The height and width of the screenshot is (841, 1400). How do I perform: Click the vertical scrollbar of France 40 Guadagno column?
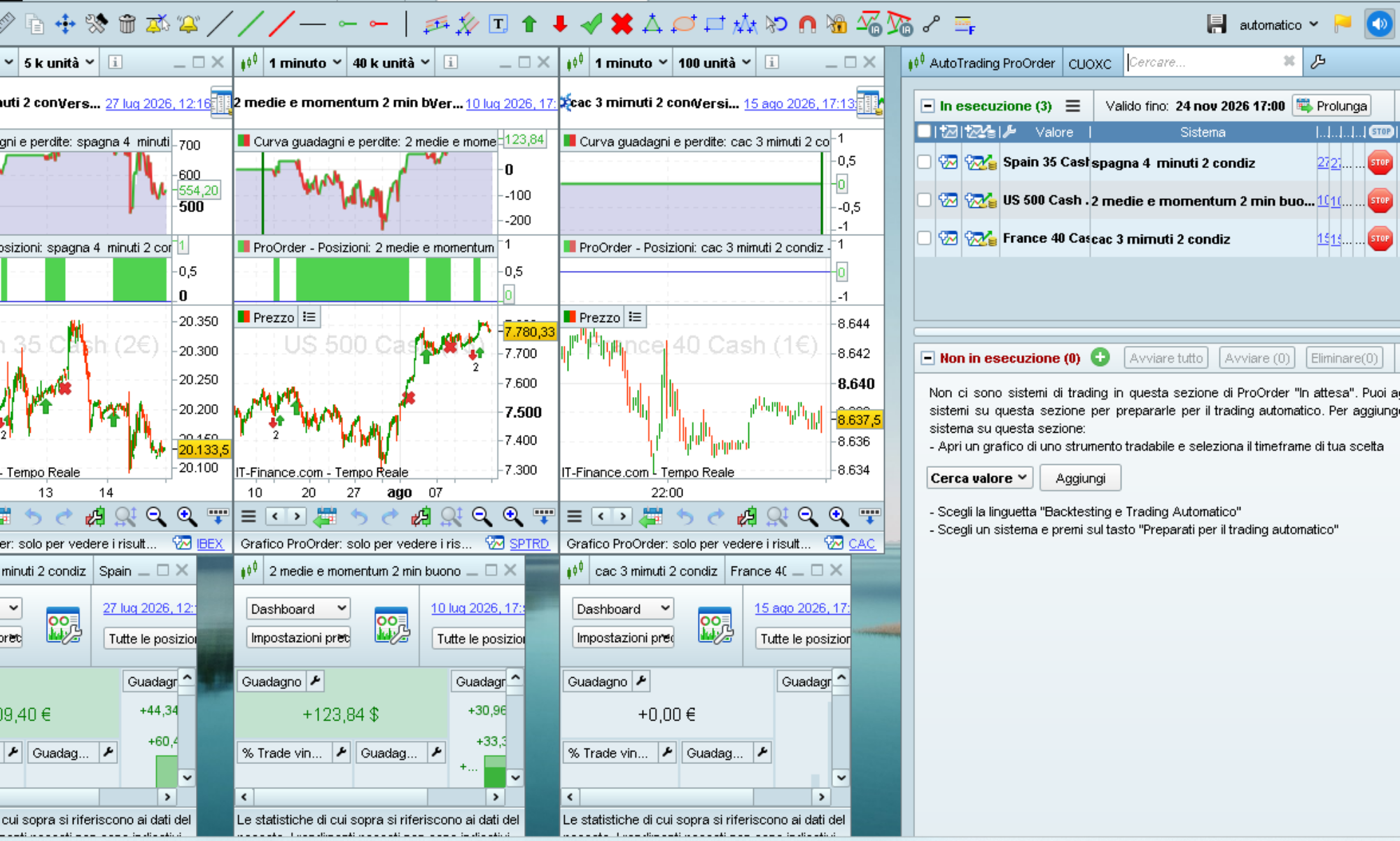[841, 727]
